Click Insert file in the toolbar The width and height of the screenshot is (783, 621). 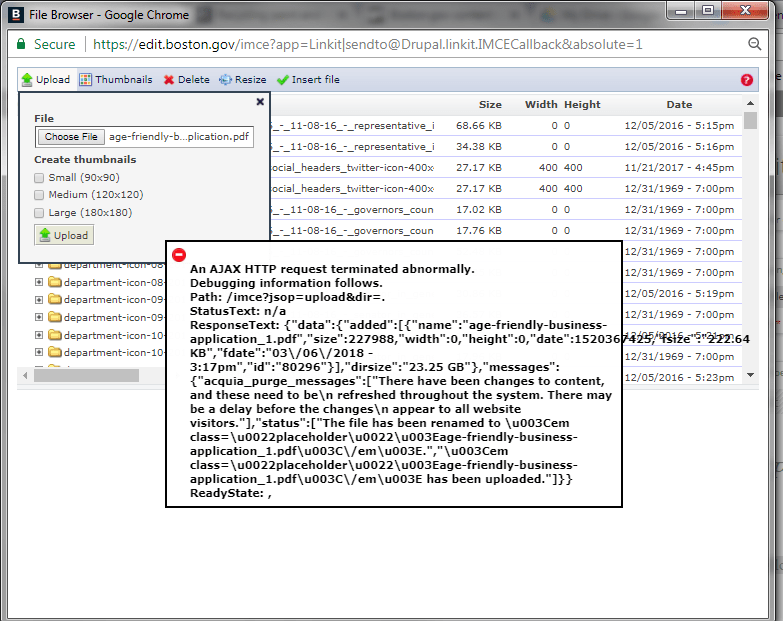309,80
